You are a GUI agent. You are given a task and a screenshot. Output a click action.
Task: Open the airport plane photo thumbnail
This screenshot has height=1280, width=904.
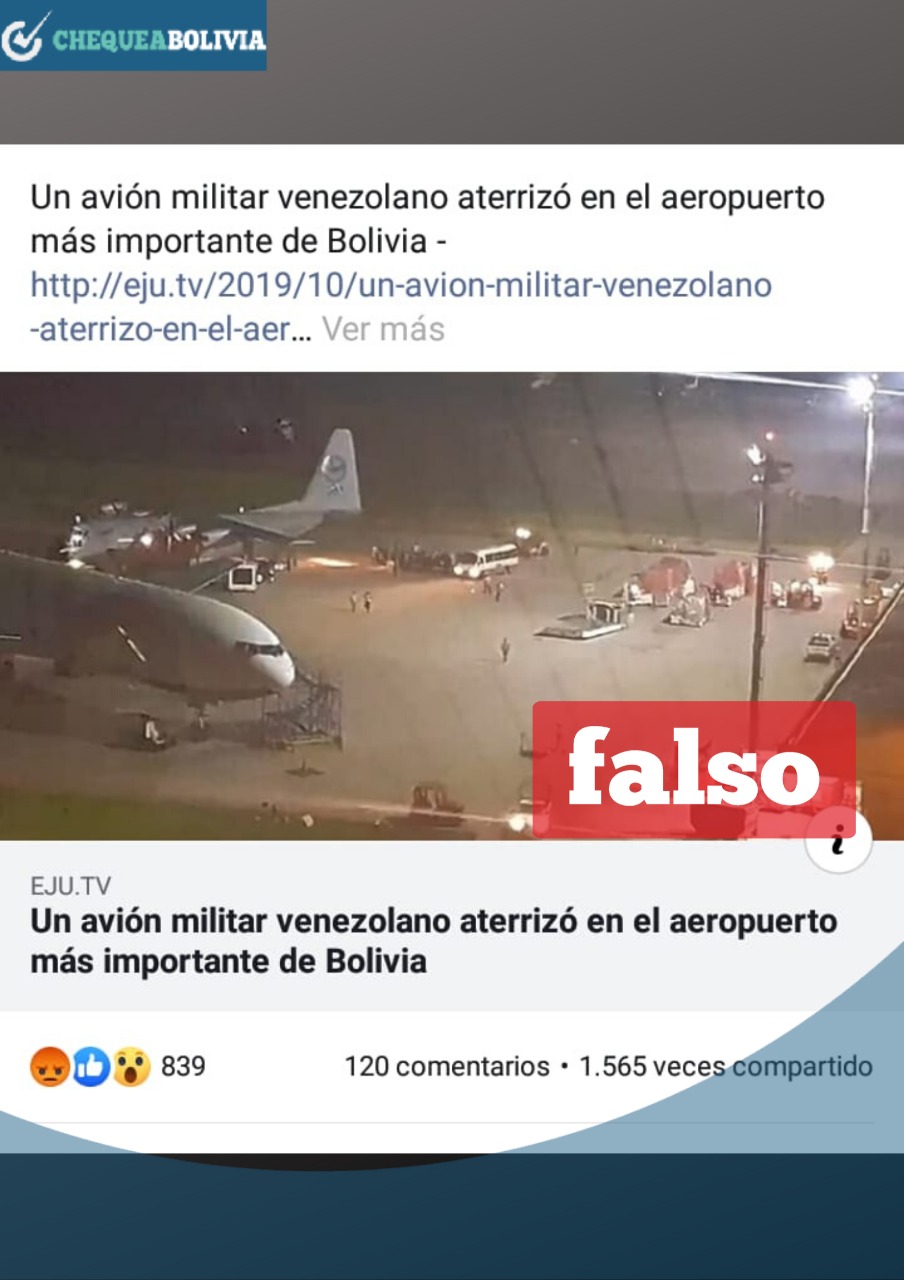[452, 606]
